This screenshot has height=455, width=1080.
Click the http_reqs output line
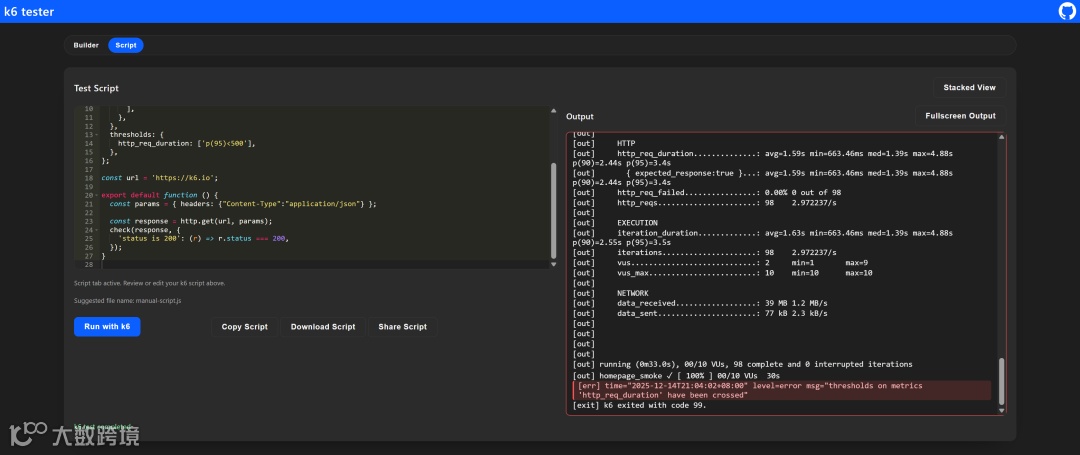tap(706, 203)
